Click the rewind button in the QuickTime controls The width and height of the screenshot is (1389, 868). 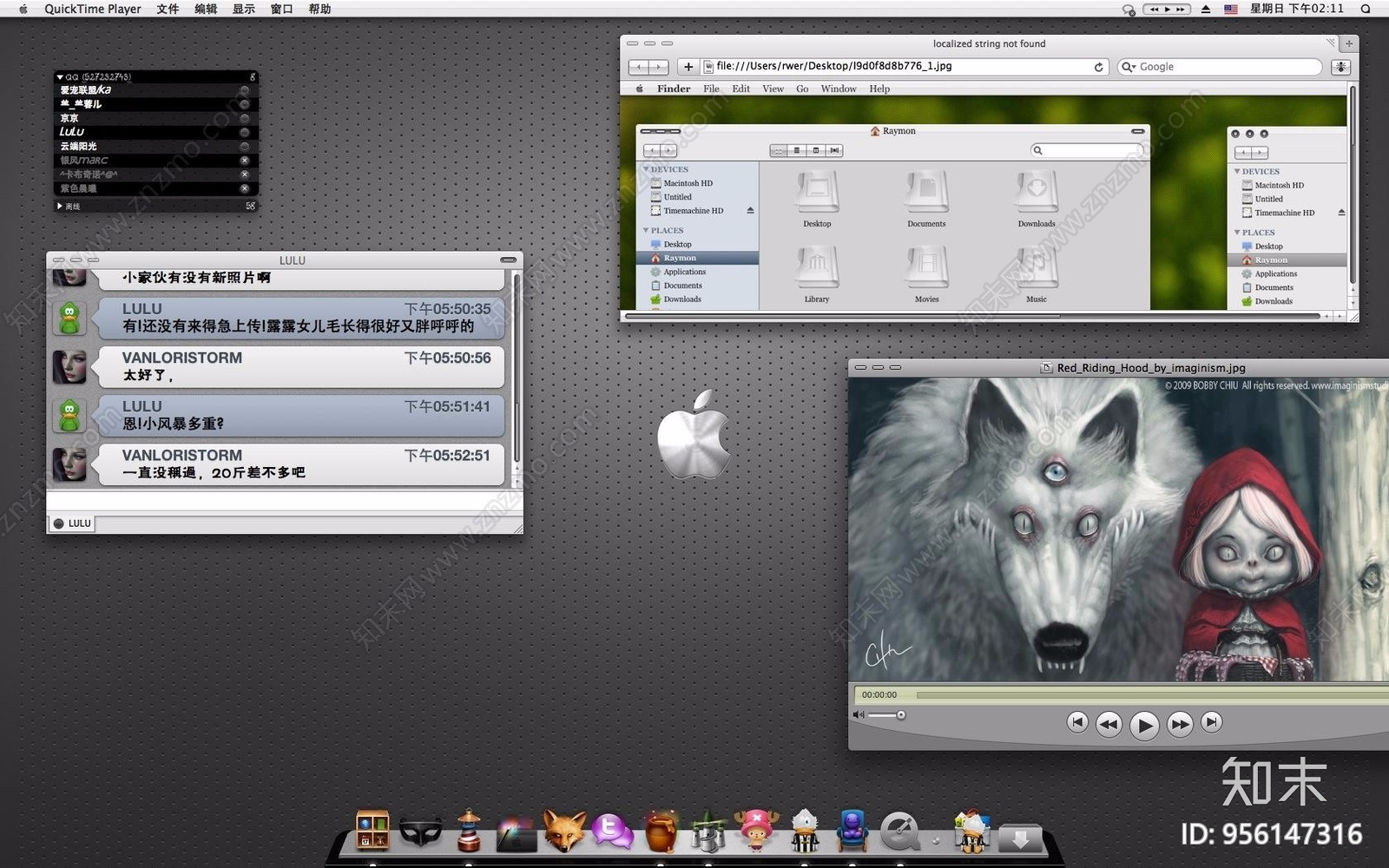point(1109,724)
